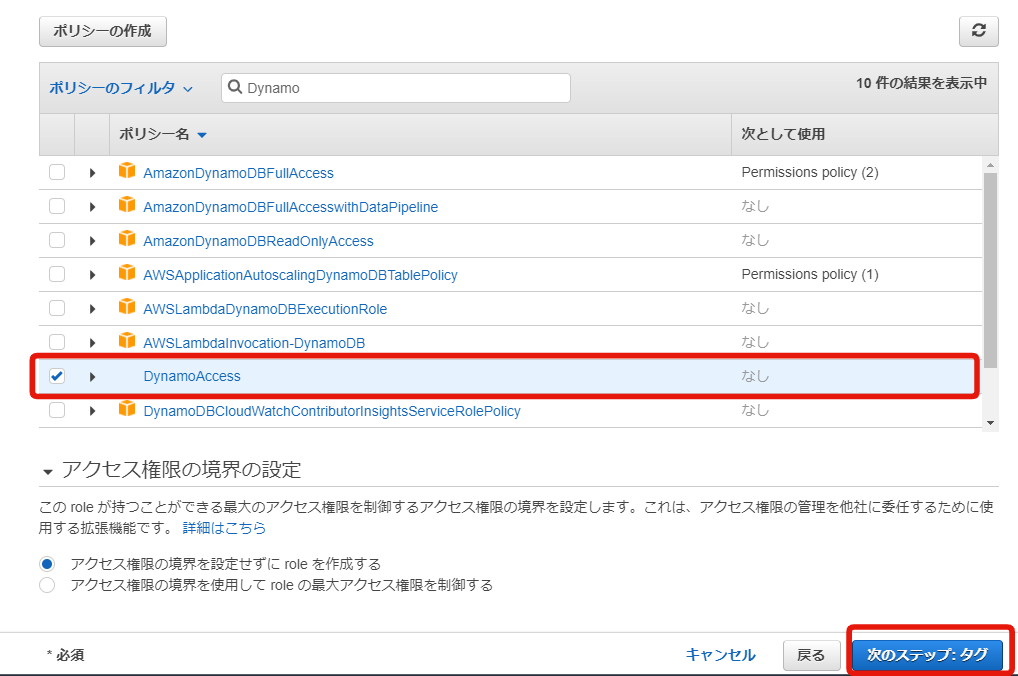This screenshot has width=1018, height=676.
Task: Expand the DynamoAccess row arrow
Action: 92,377
